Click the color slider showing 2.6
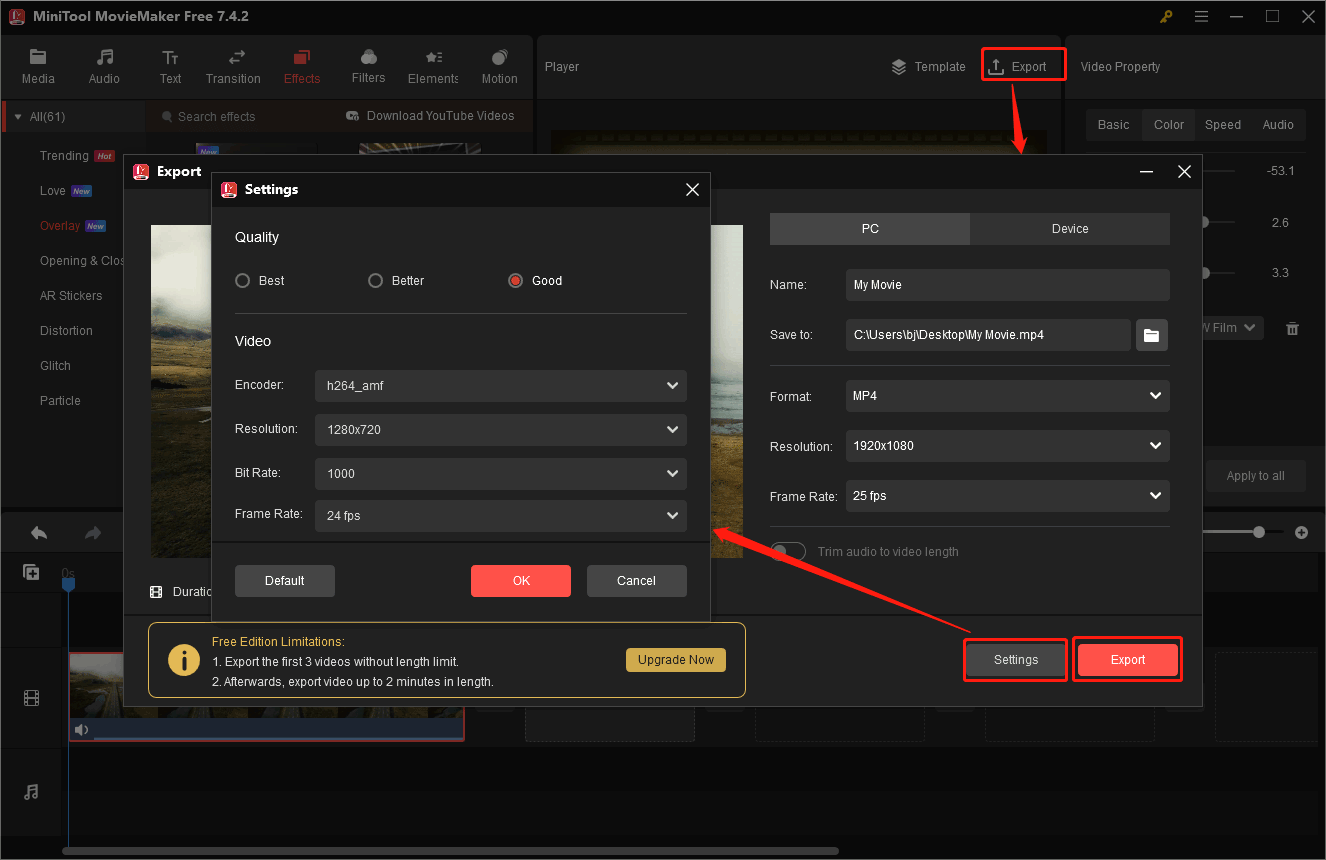This screenshot has height=860, width=1326. (1204, 223)
